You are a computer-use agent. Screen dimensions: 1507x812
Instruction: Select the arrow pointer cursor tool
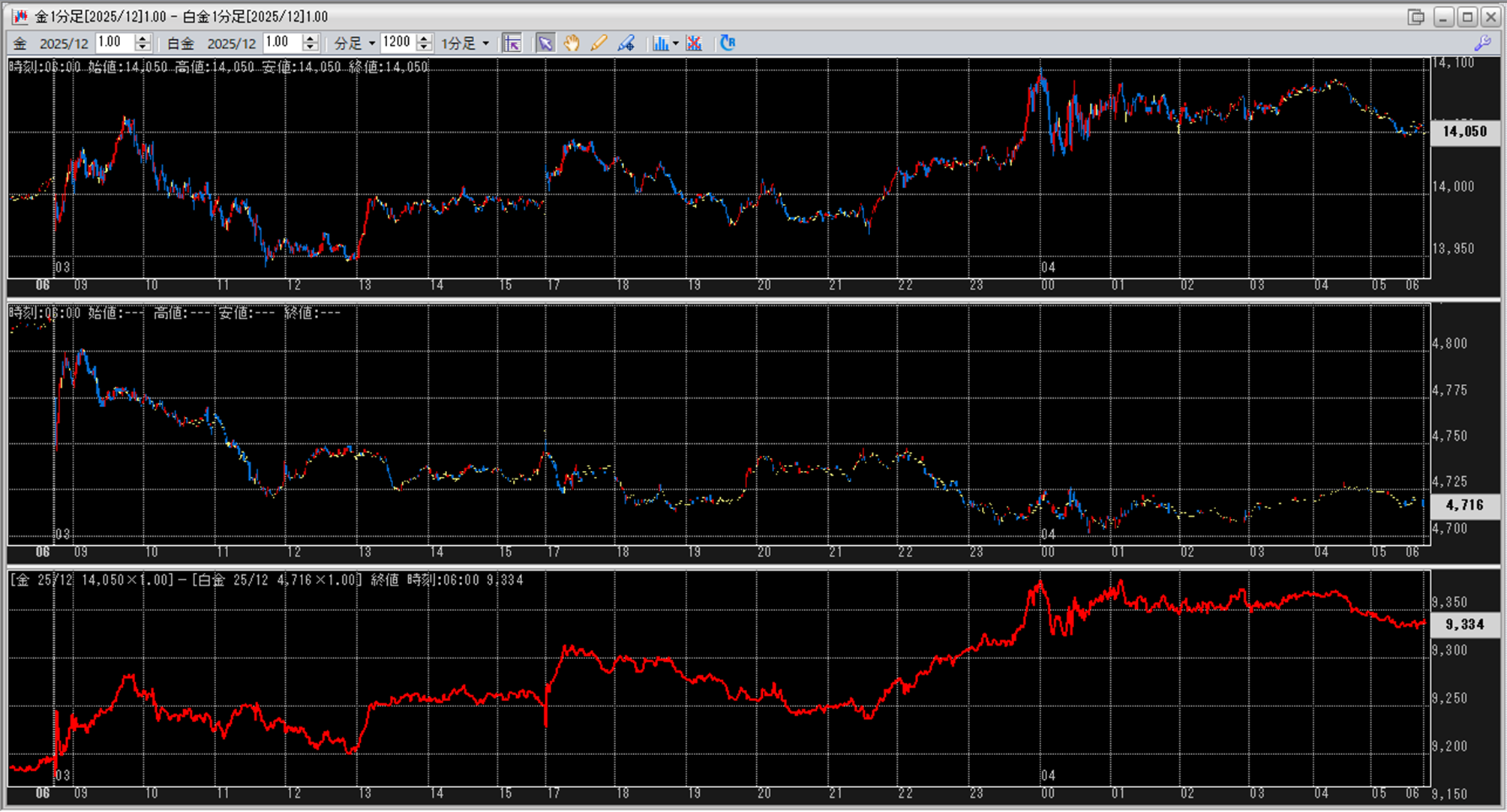(545, 43)
